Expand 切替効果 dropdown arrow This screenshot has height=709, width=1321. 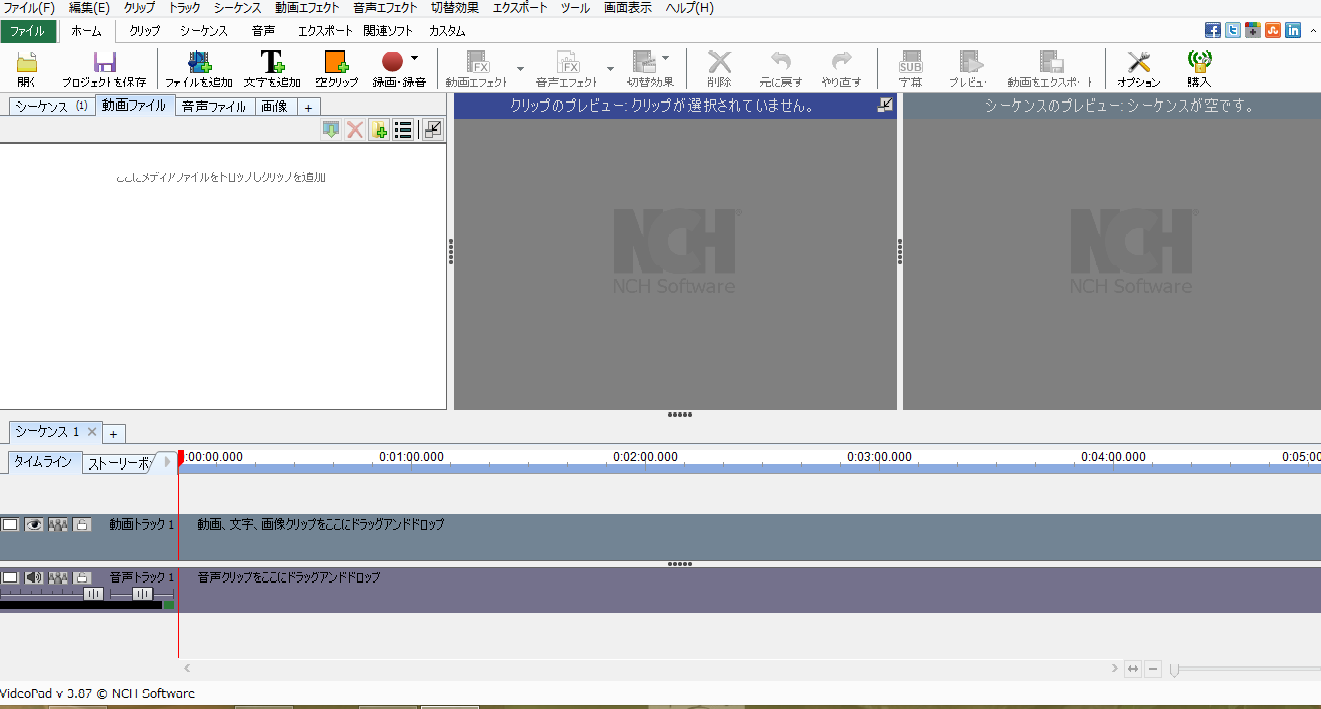665,58
